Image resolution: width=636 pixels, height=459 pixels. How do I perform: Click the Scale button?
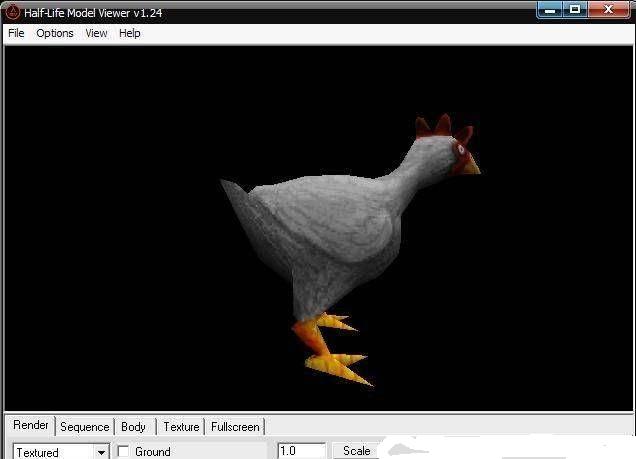[356, 451]
